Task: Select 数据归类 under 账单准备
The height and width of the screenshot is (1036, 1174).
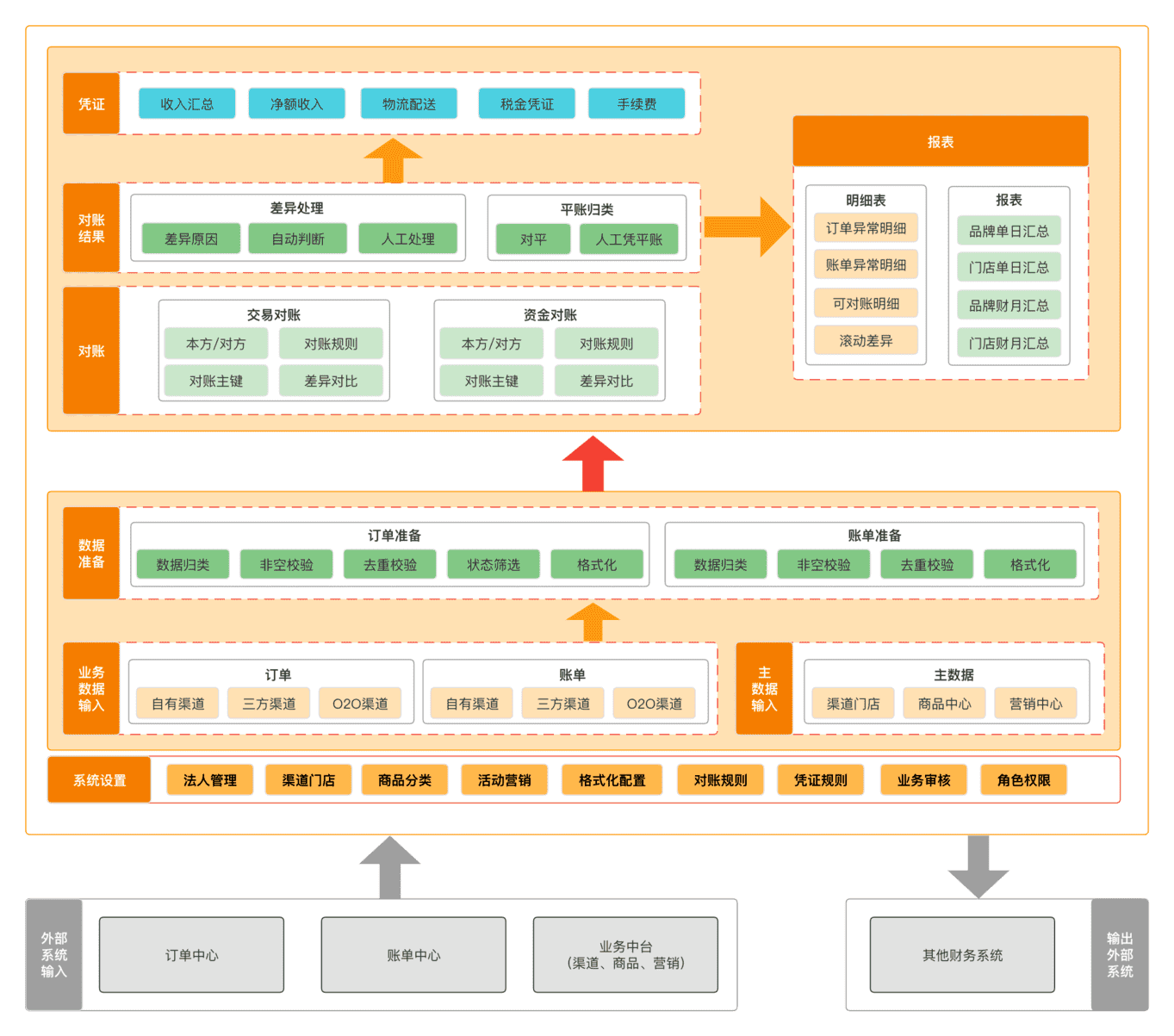Action: click(721, 565)
